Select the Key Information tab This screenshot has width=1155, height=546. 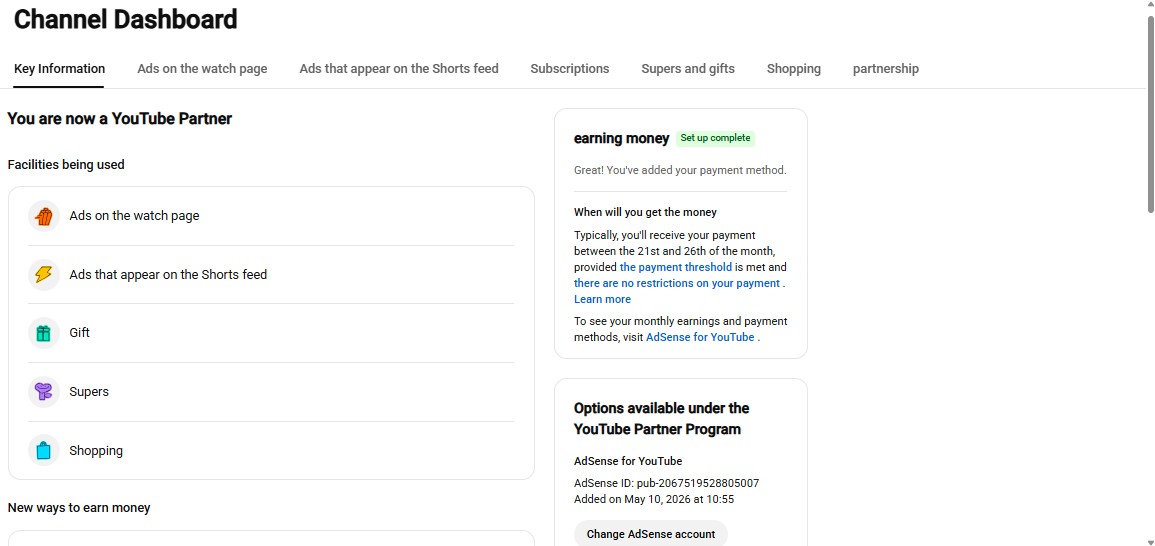[x=59, y=69]
